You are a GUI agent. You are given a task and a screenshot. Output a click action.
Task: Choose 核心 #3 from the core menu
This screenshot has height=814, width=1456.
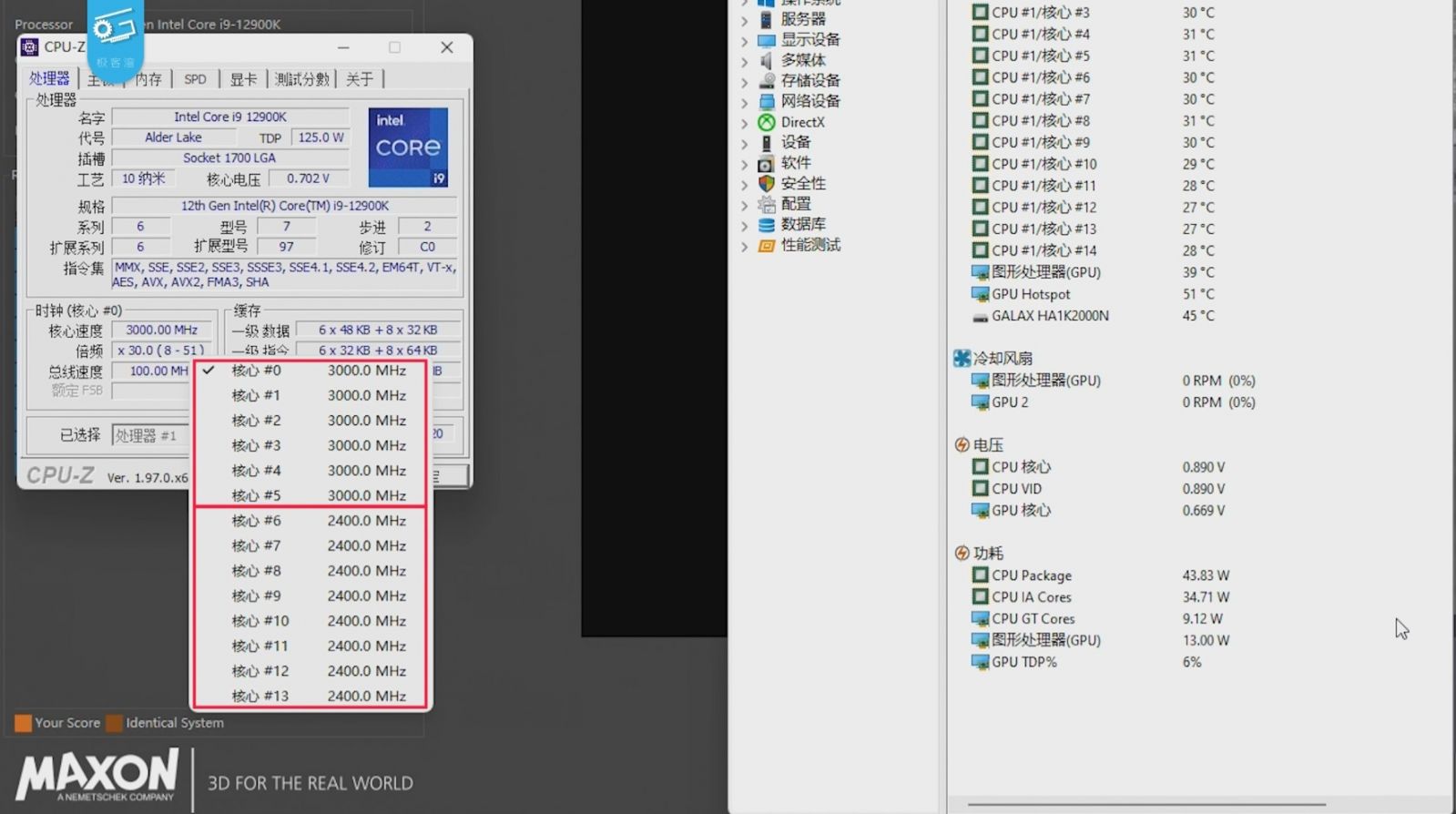[x=310, y=445]
